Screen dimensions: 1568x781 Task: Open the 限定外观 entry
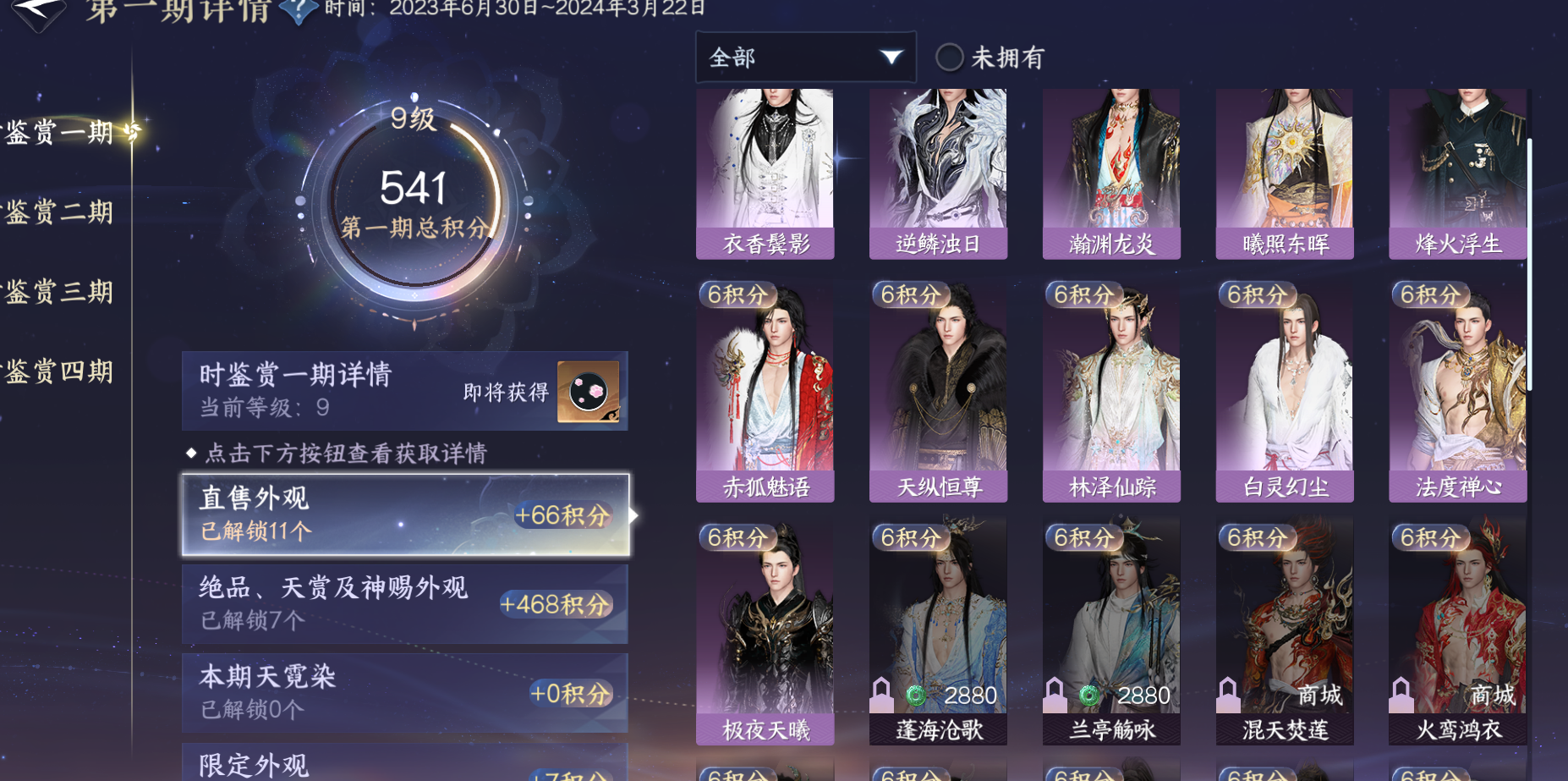pyautogui.click(x=405, y=762)
